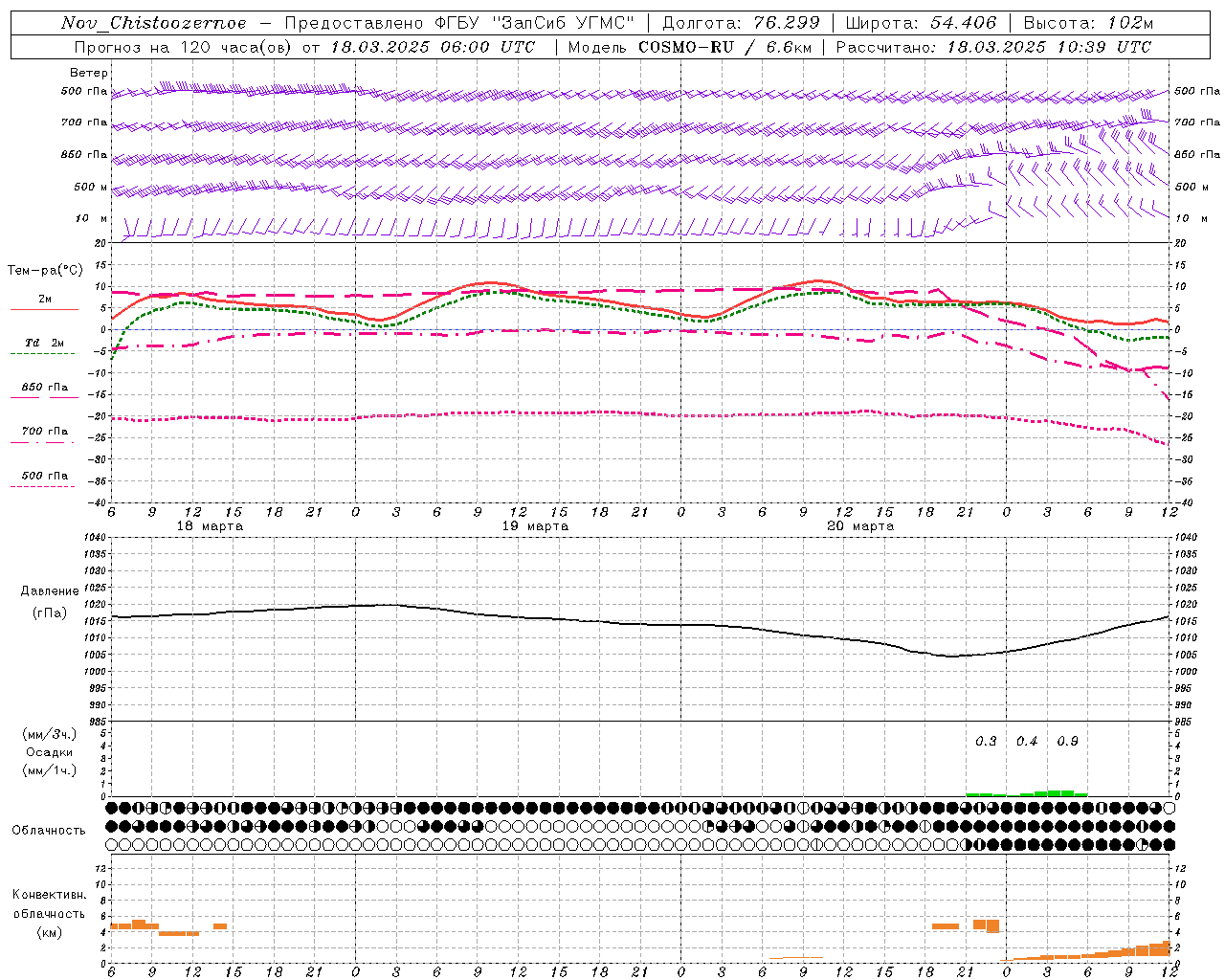Click the "(мм/1ч.)" precipitation unit label
This screenshot has height=980, width=1225.
50,770
